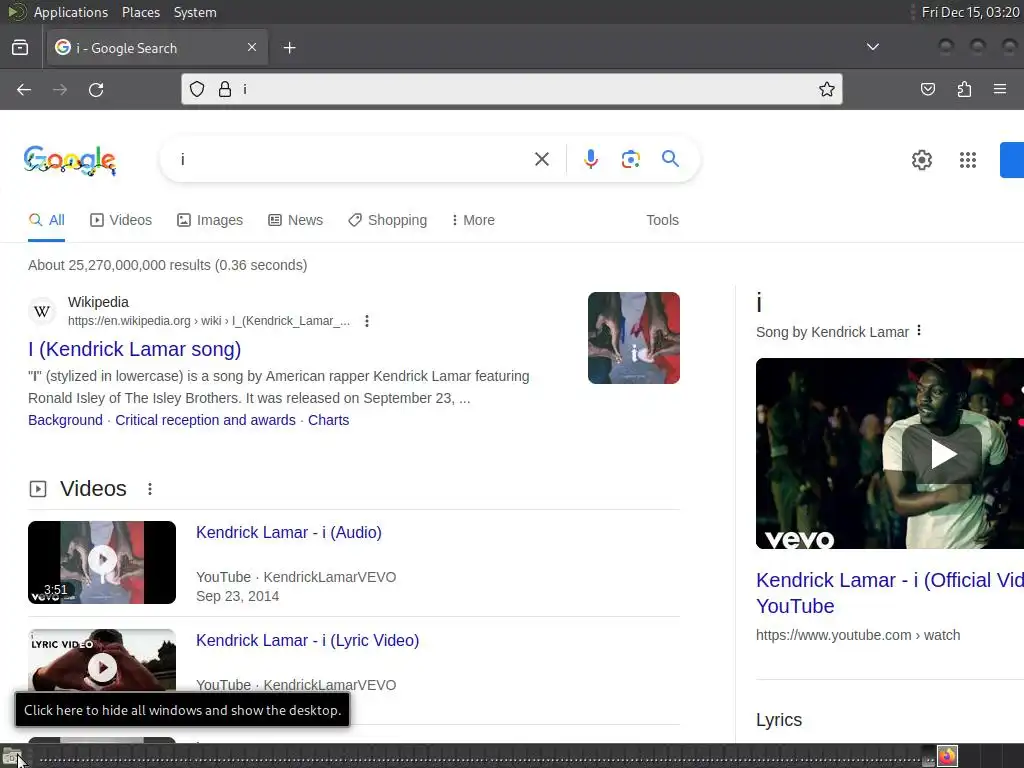Click the Google doodle logo
Viewport: 1024px width, 768px height.
70,161
